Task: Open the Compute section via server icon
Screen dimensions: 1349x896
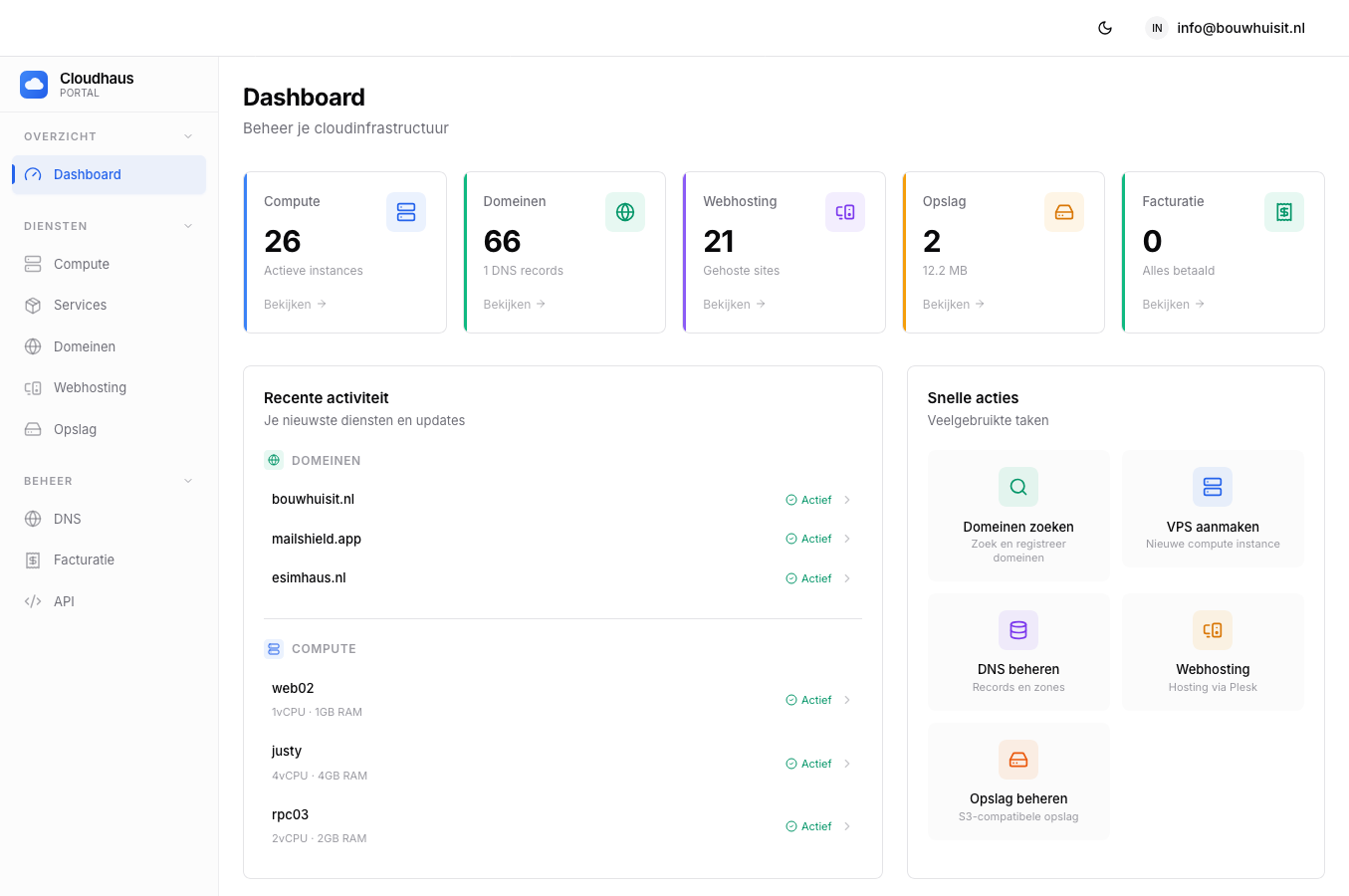Action: [32, 264]
